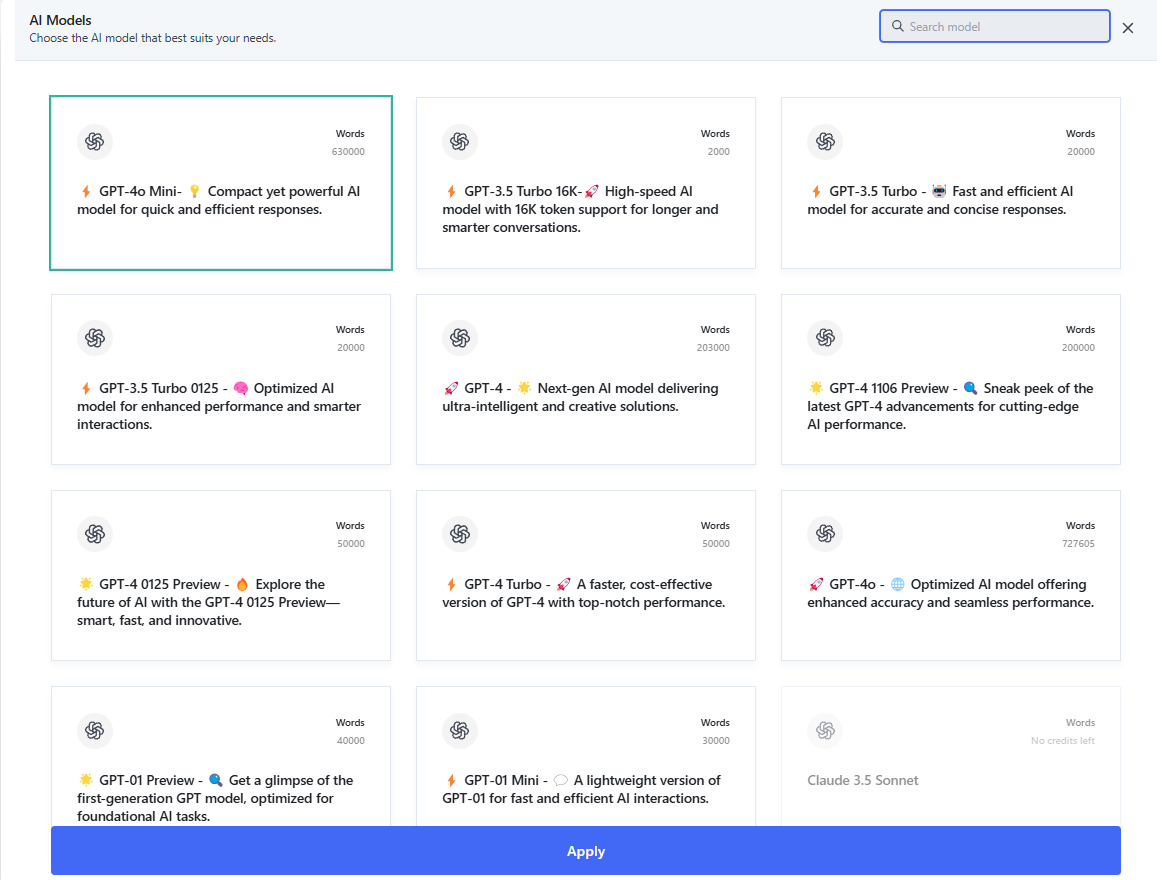This screenshot has width=1164, height=880.
Task: Click the OpenAI logo on the GPT-4 1106 Preview card
Action: click(x=825, y=338)
